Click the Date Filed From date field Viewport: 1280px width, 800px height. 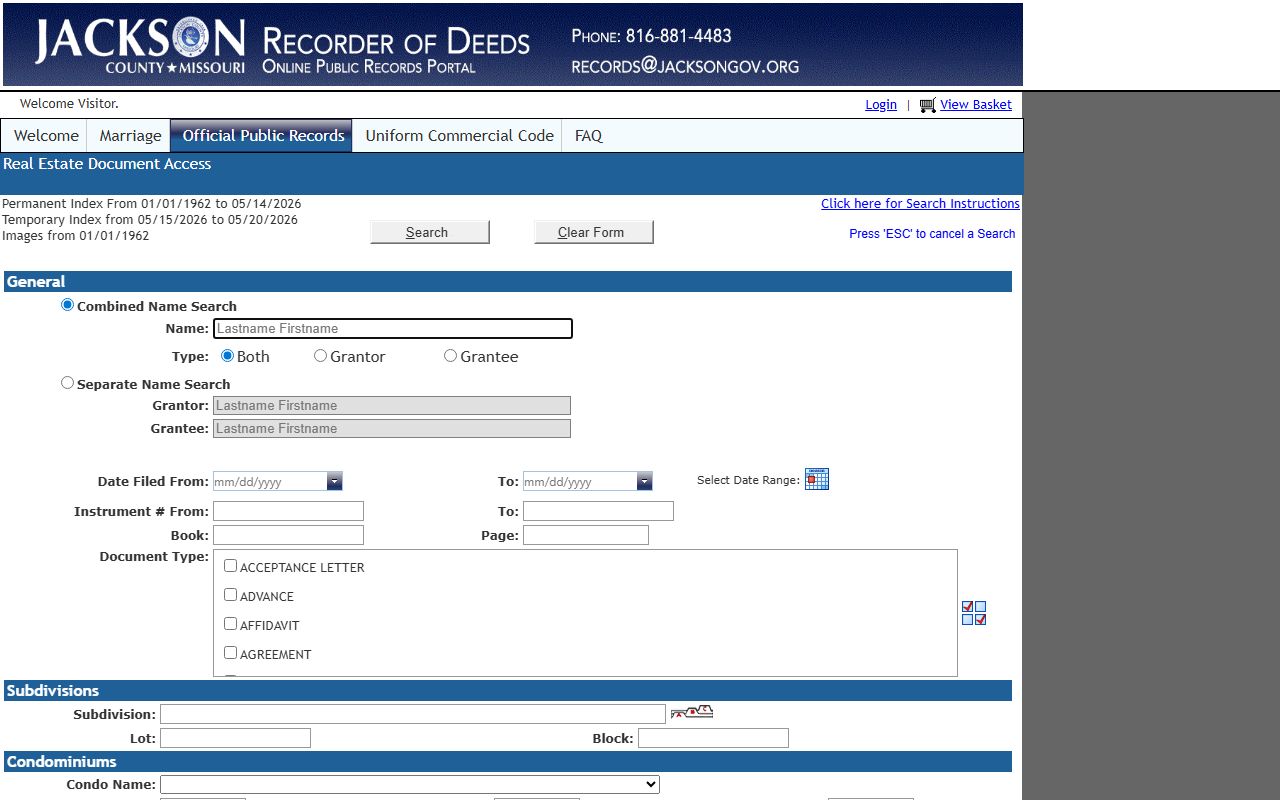tap(270, 481)
